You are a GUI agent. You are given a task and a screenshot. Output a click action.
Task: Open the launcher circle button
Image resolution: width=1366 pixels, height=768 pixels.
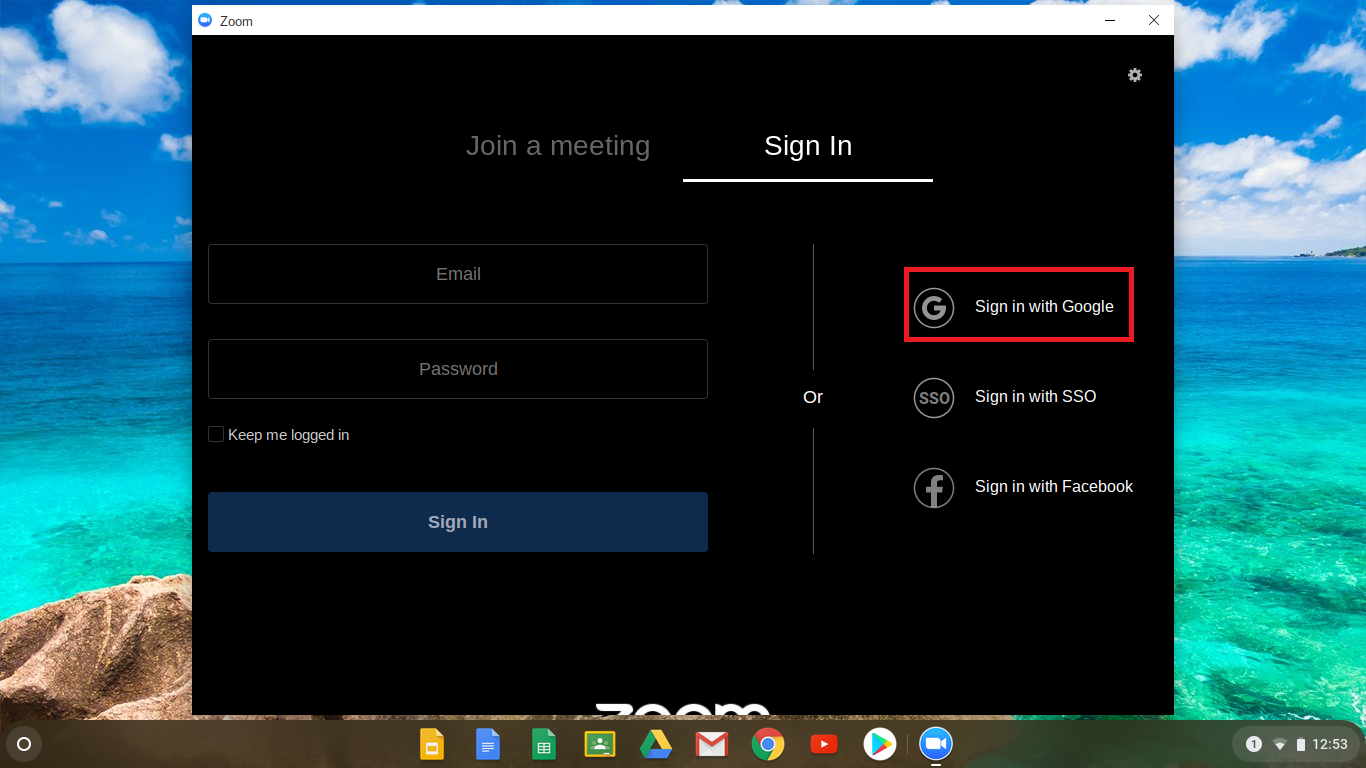point(24,744)
